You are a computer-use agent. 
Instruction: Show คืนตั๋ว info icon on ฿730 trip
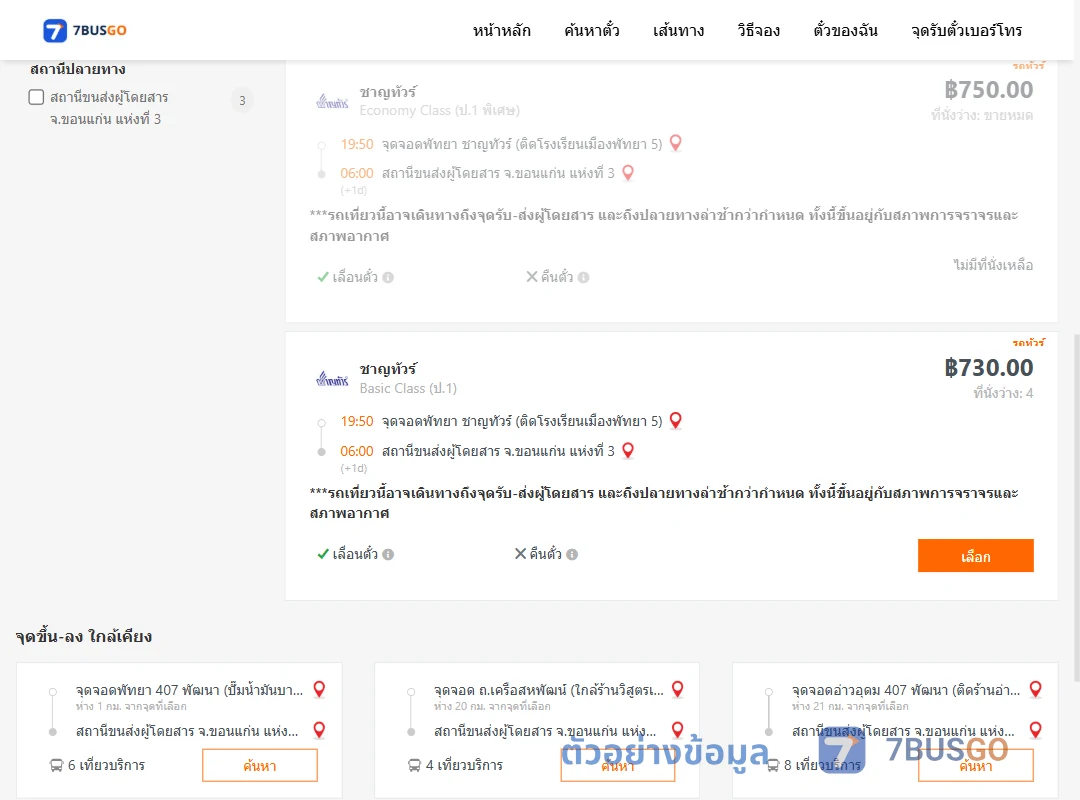(x=572, y=555)
